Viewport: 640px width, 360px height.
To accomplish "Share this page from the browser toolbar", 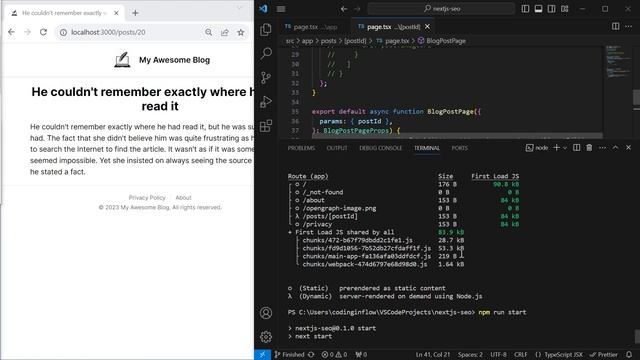I will coord(224,32).
